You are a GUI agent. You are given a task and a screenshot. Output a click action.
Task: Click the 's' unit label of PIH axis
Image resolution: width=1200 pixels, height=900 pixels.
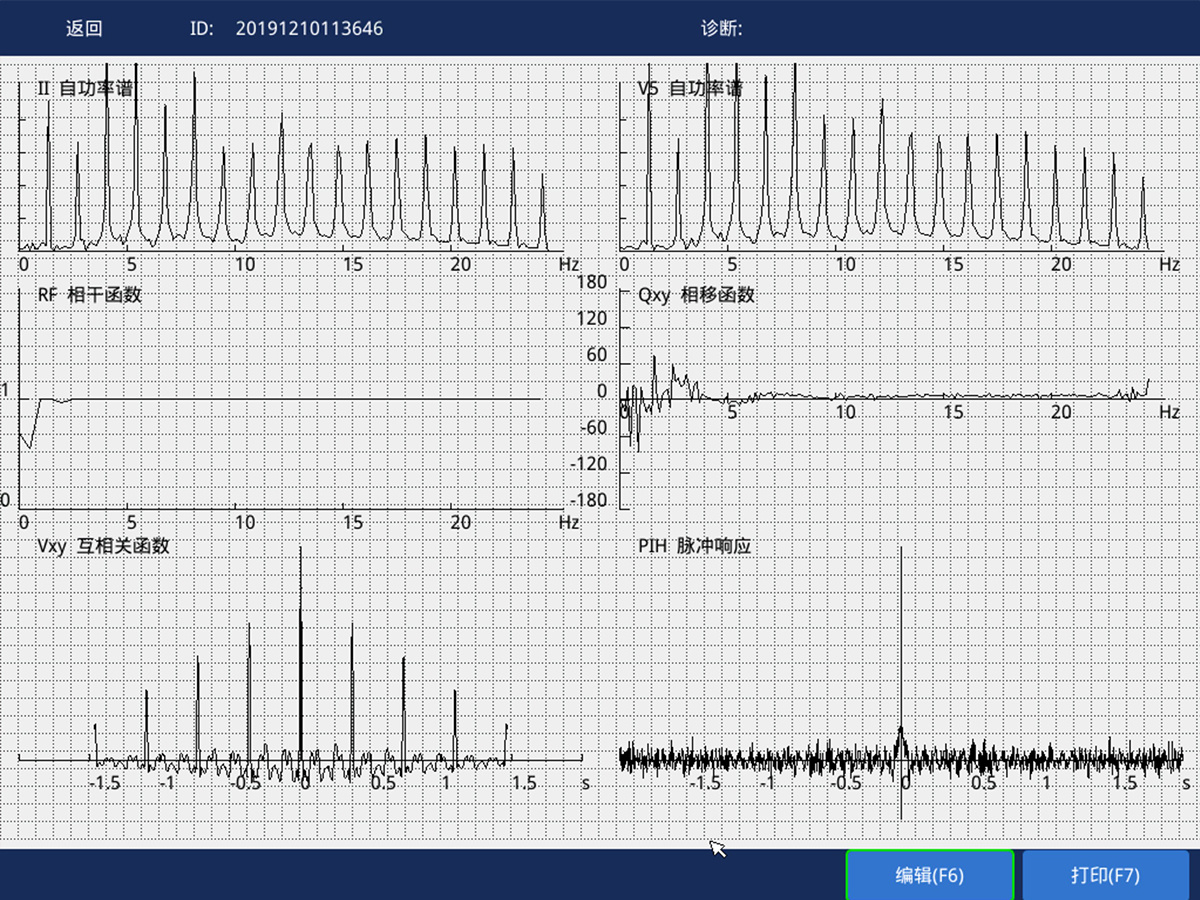point(1185,783)
